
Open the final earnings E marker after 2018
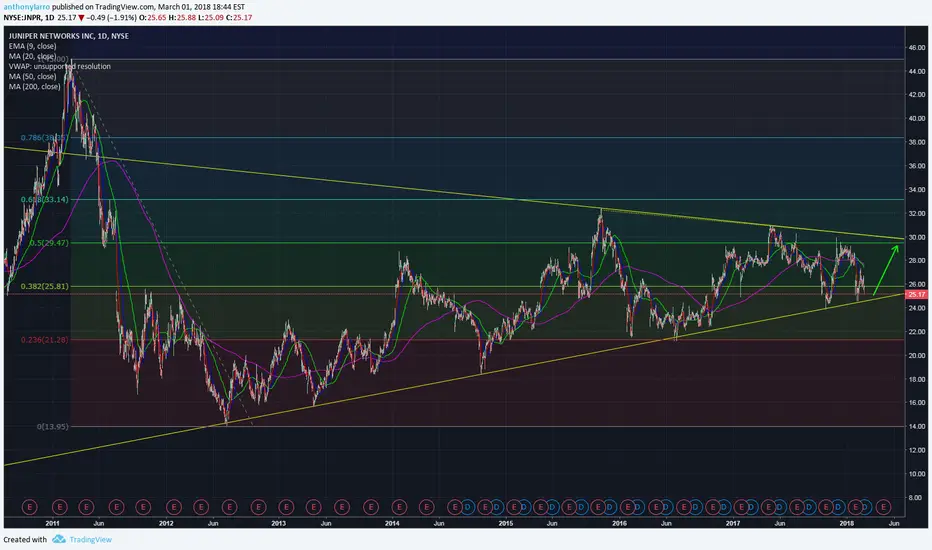883,507
